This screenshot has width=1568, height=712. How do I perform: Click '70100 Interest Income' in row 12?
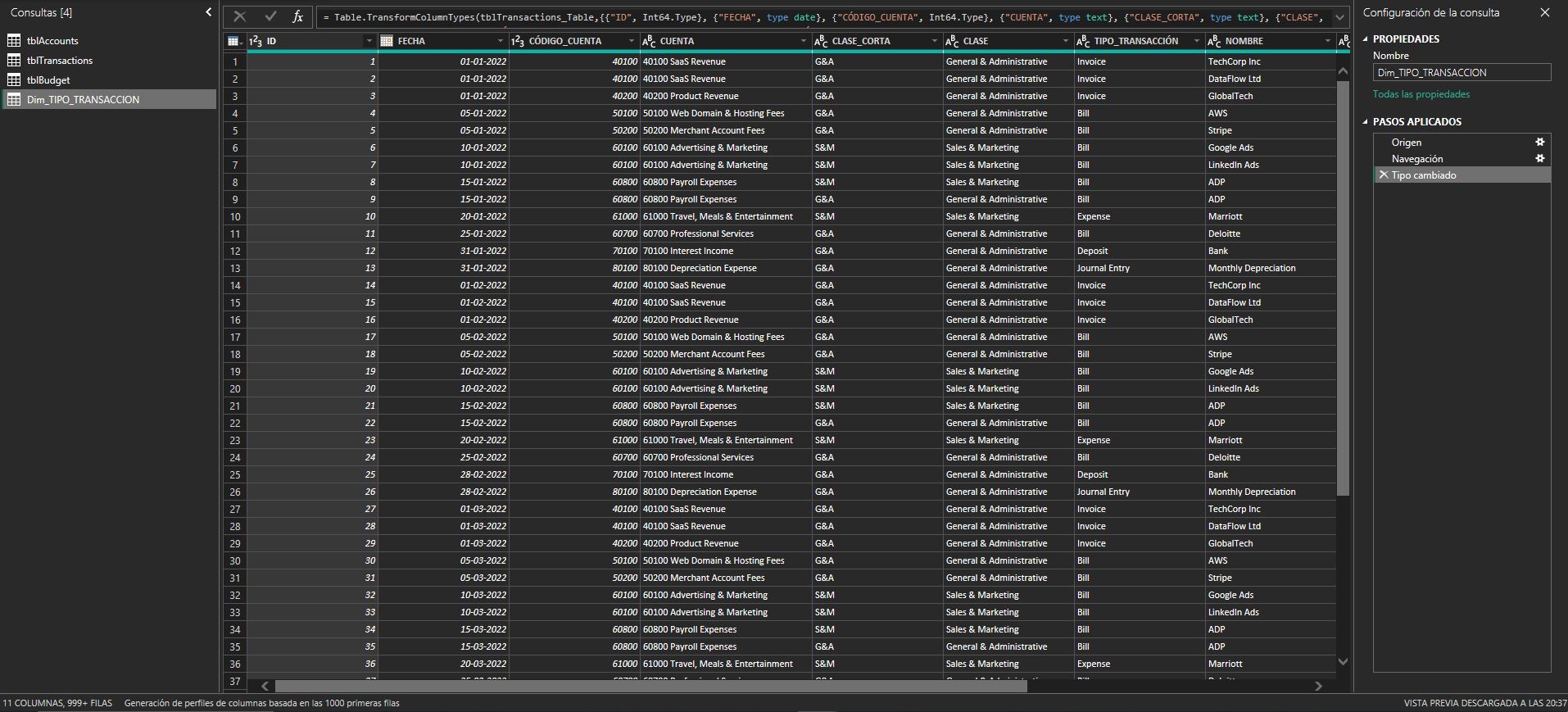pos(726,251)
